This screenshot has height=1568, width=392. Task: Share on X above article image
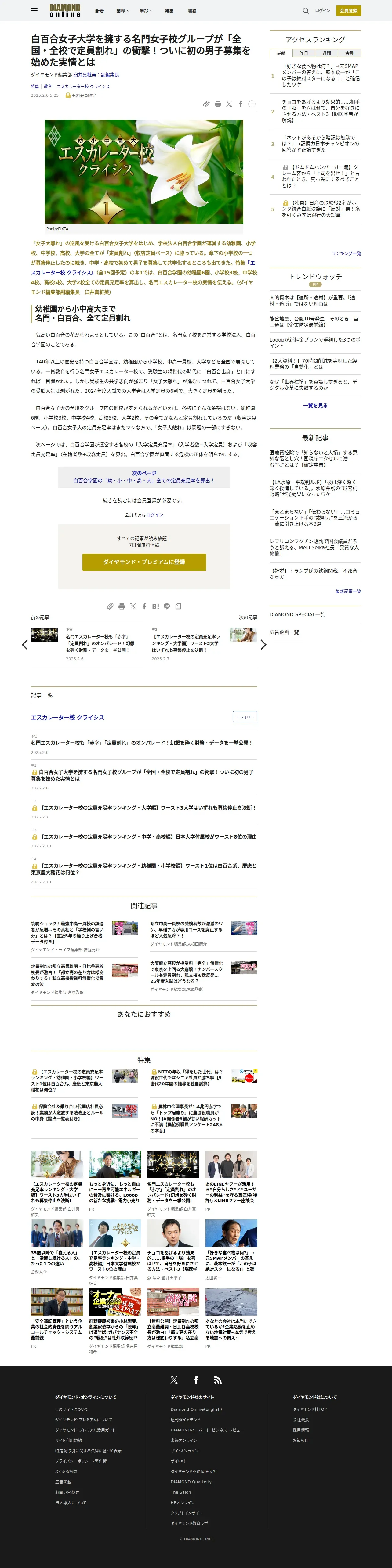[x=229, y=104]
